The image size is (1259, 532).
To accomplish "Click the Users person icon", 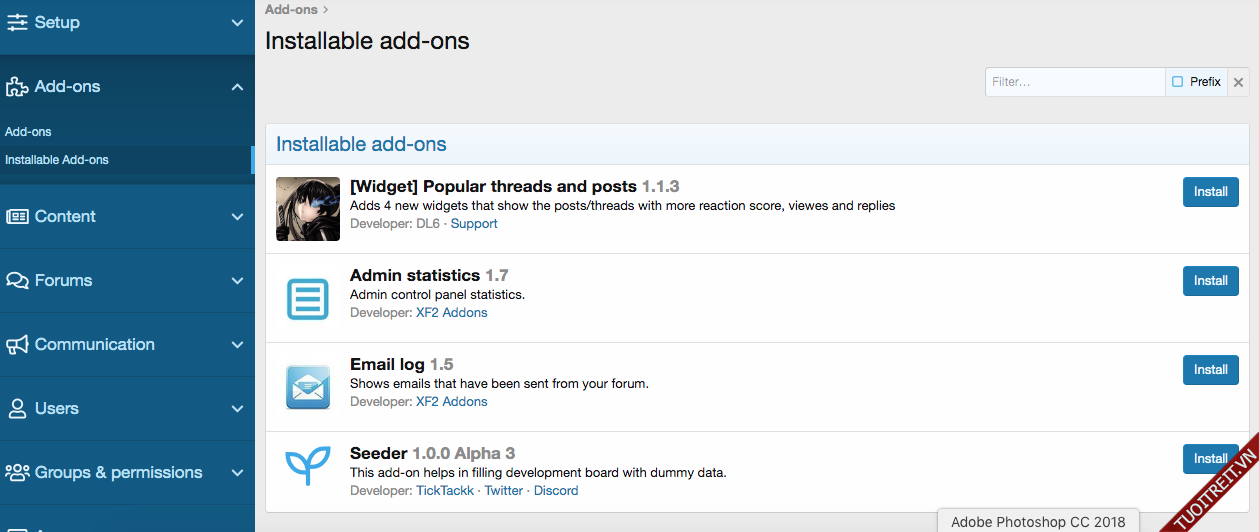I will point(17,408).
